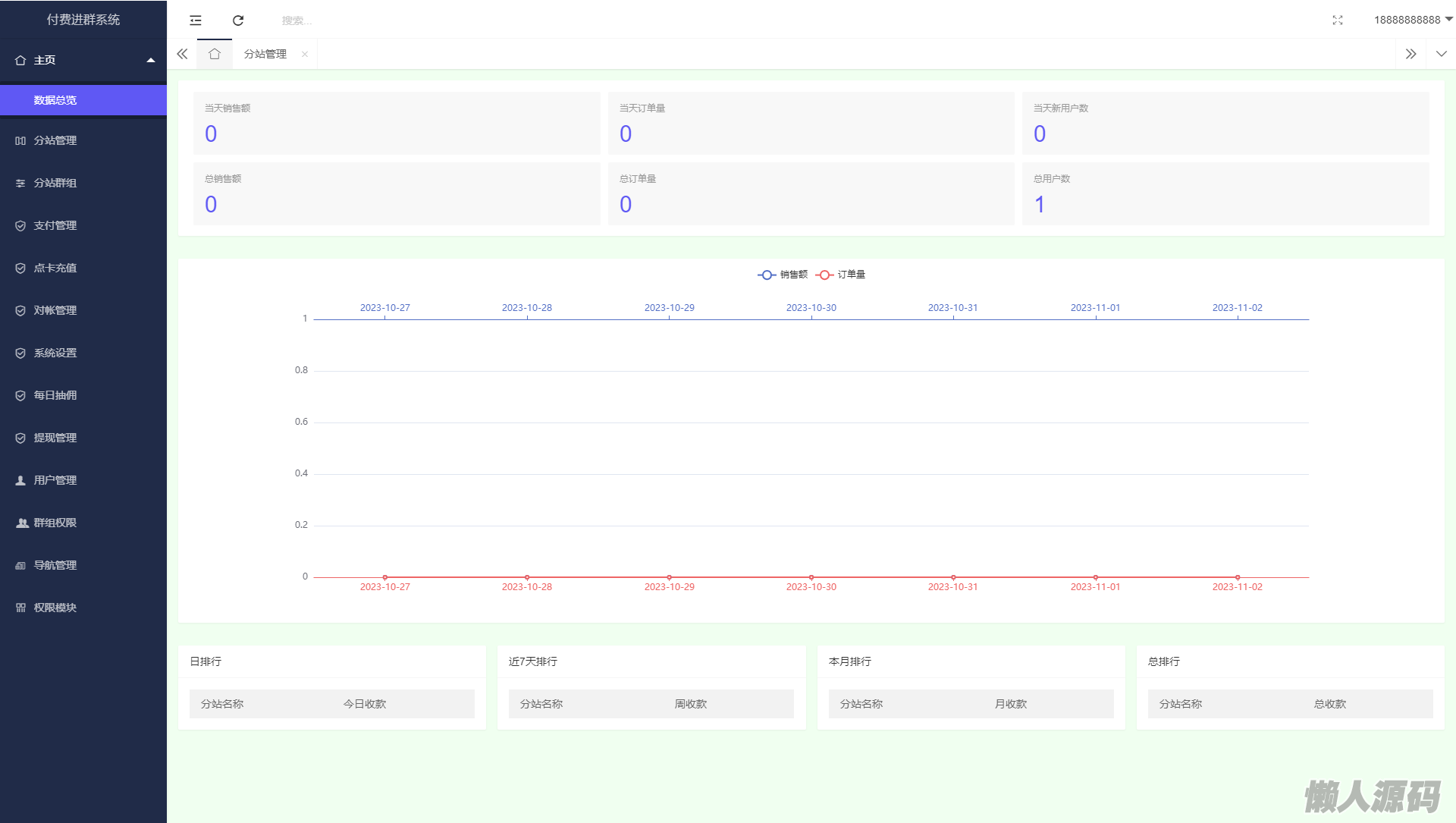This screenshot has height=823, width=1456.
Task: Click the fullscreen toggle icon
Action: [x=1338, y=20]
